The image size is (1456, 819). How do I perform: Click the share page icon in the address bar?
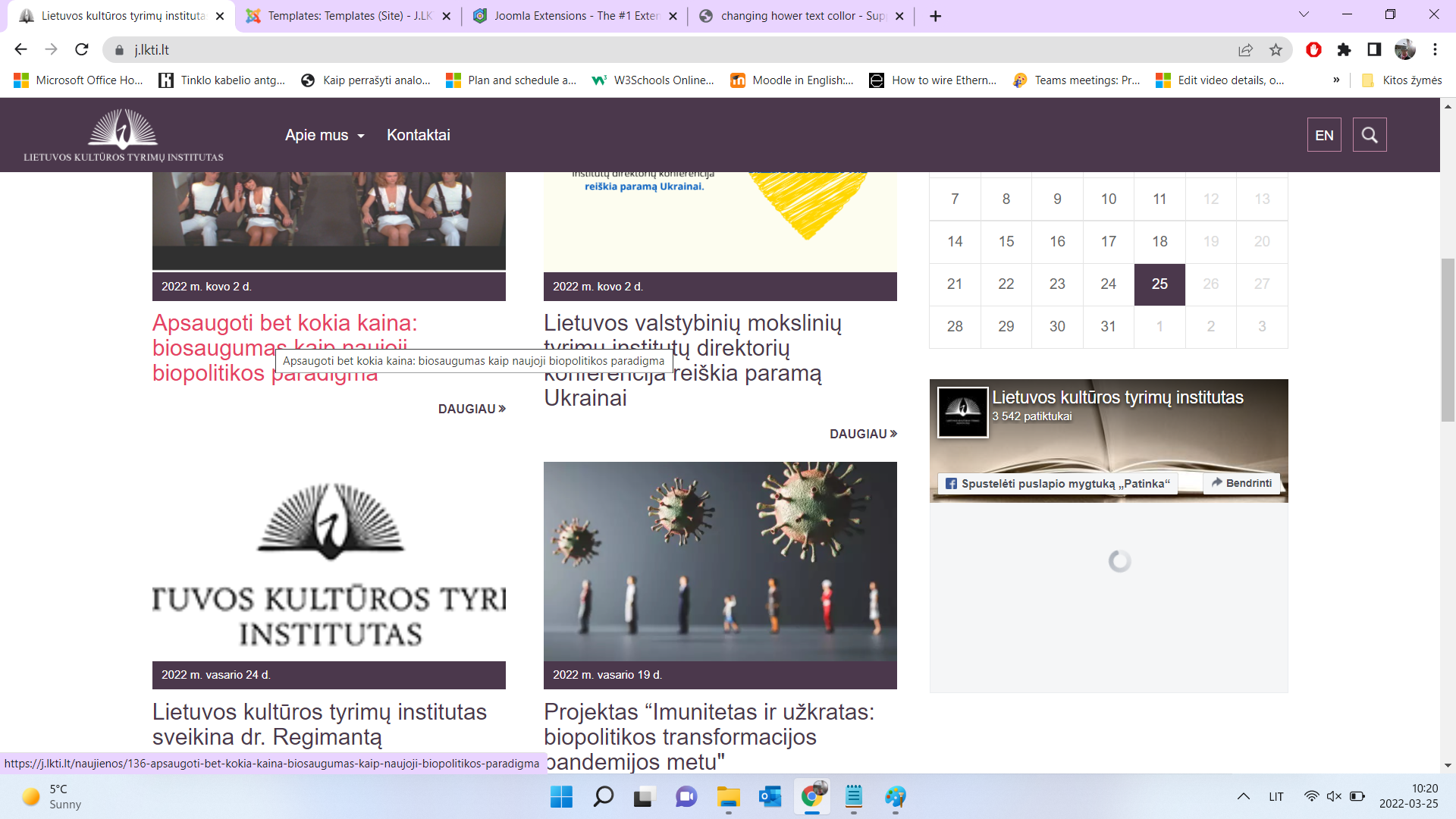point(1245,49)
